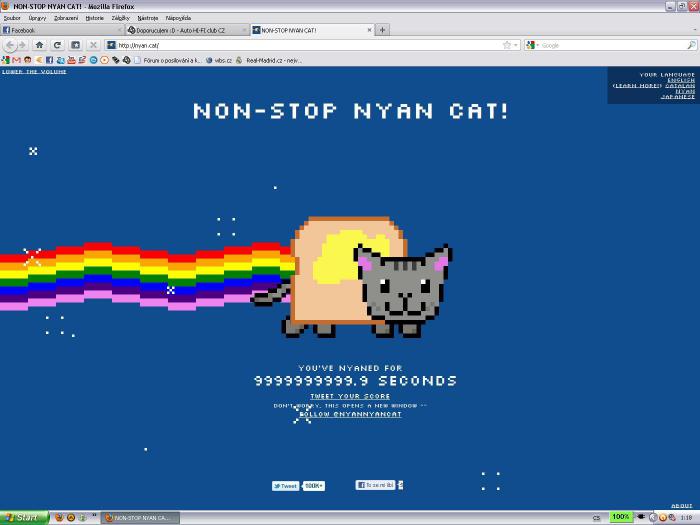Open a new tab with the plus button
The height and width of the screenshot is (525, 700).
pyautogui.click(x=383, y=30)
